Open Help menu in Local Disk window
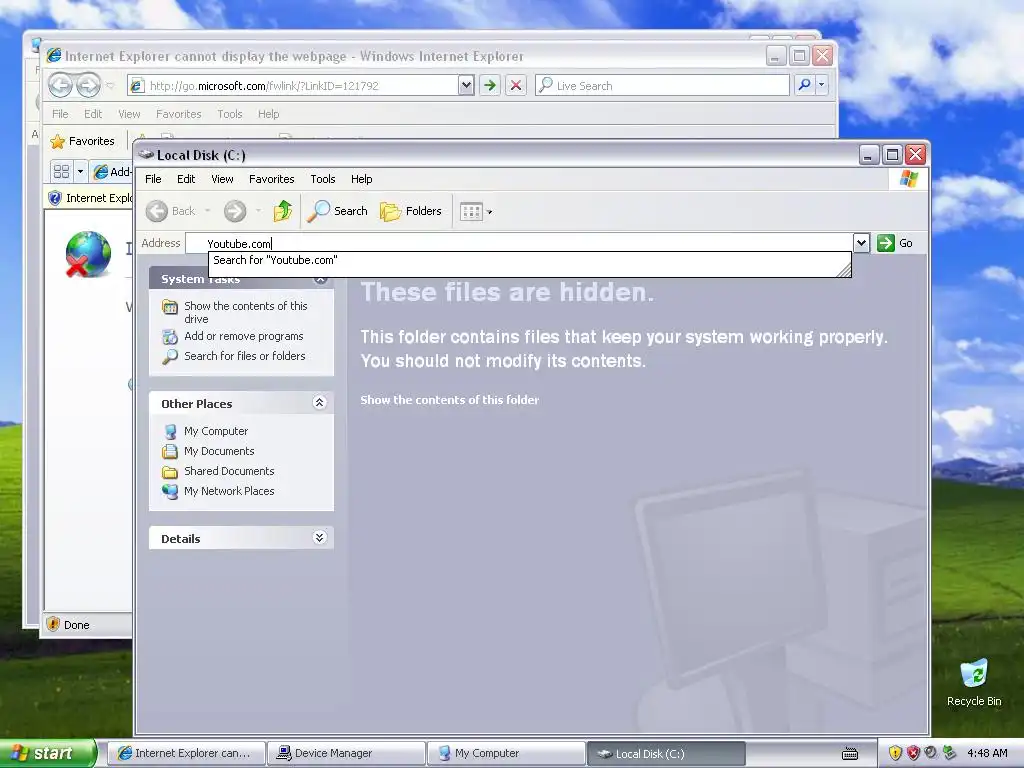The height and width of the screenshot is (768, 1024). [361, 179]
